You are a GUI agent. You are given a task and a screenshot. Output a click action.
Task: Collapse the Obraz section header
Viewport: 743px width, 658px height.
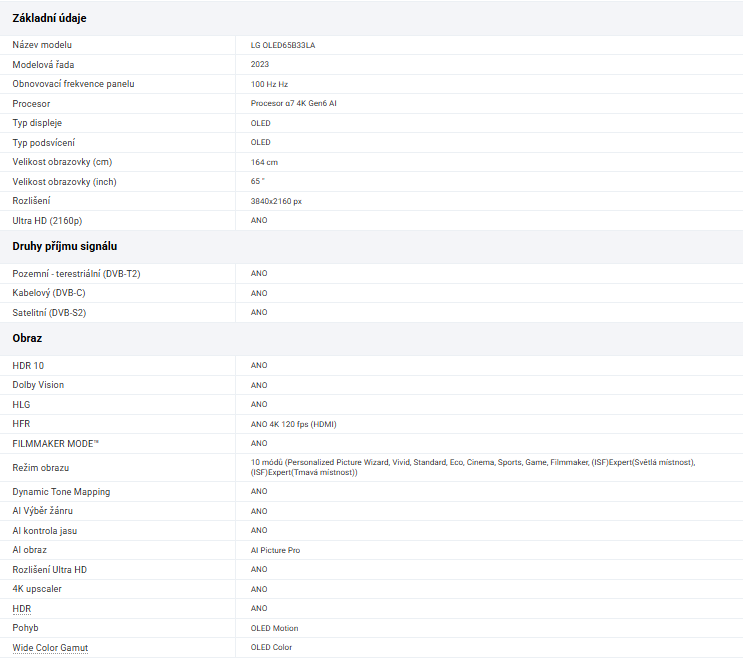pyautogui.click(x=27, y=339)
